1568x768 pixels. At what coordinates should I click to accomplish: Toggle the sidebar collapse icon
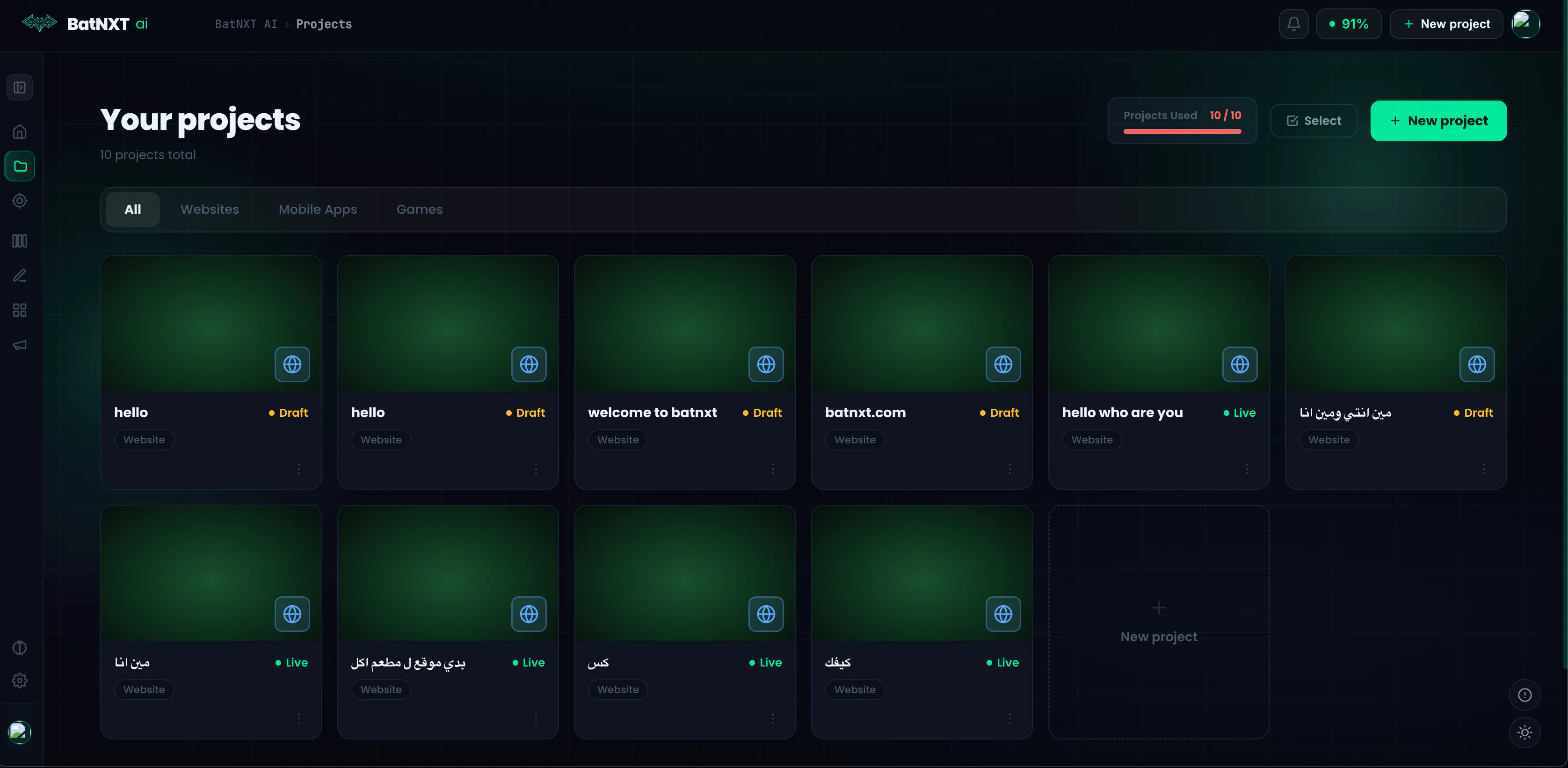20,87
